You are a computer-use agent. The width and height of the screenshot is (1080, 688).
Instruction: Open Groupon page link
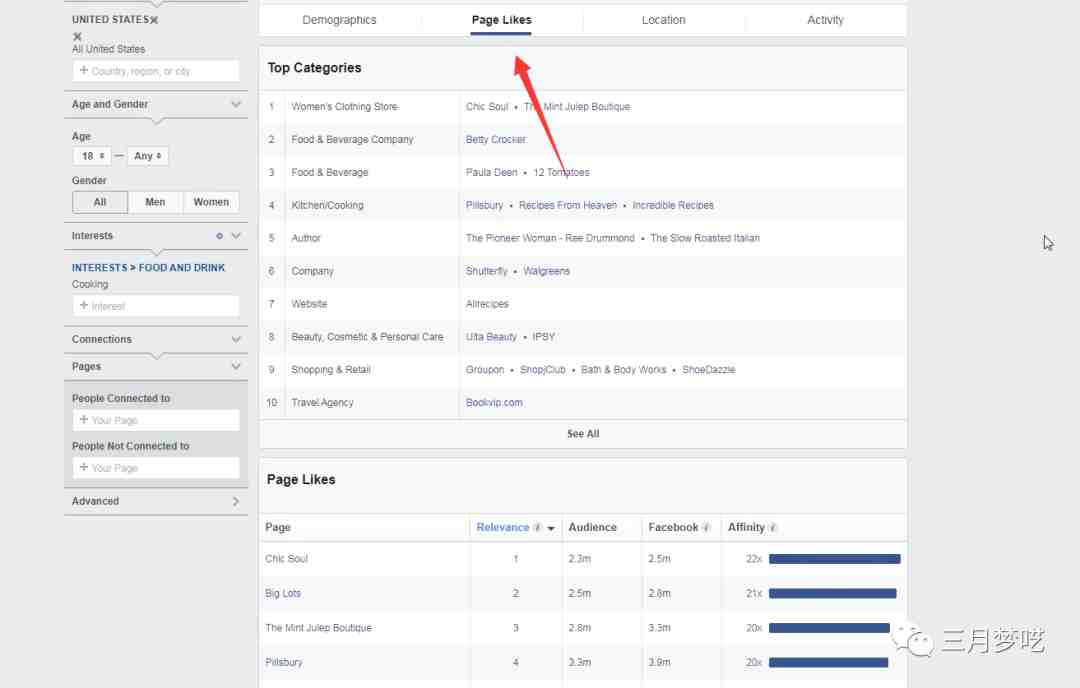(485, 370)
